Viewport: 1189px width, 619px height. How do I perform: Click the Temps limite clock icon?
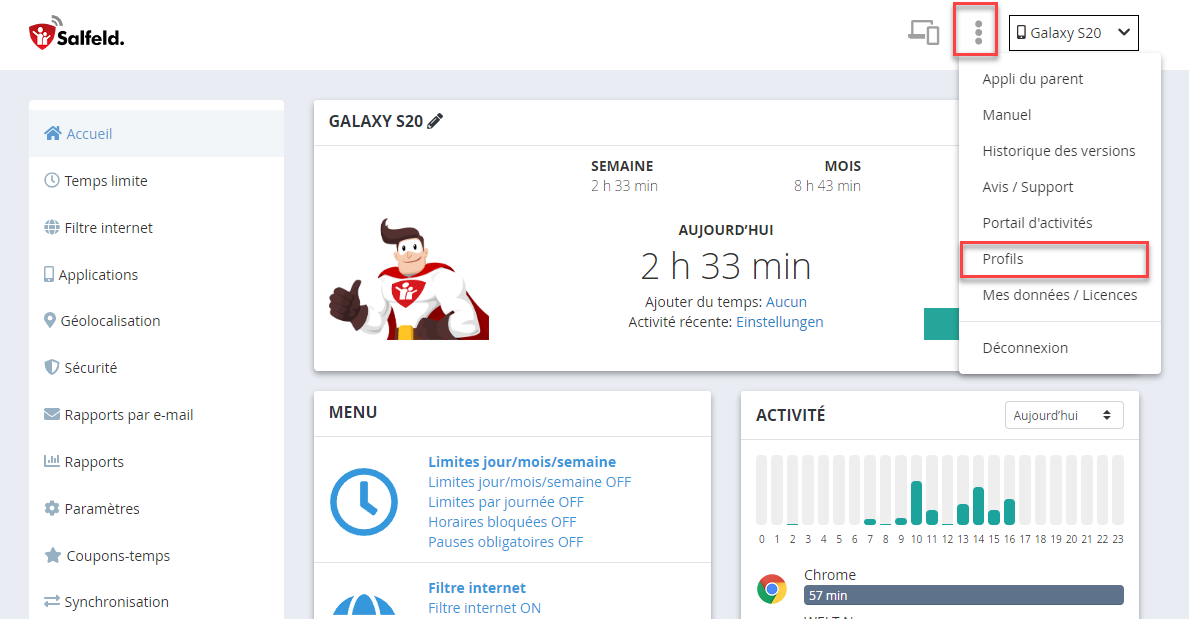coord(52,180)
